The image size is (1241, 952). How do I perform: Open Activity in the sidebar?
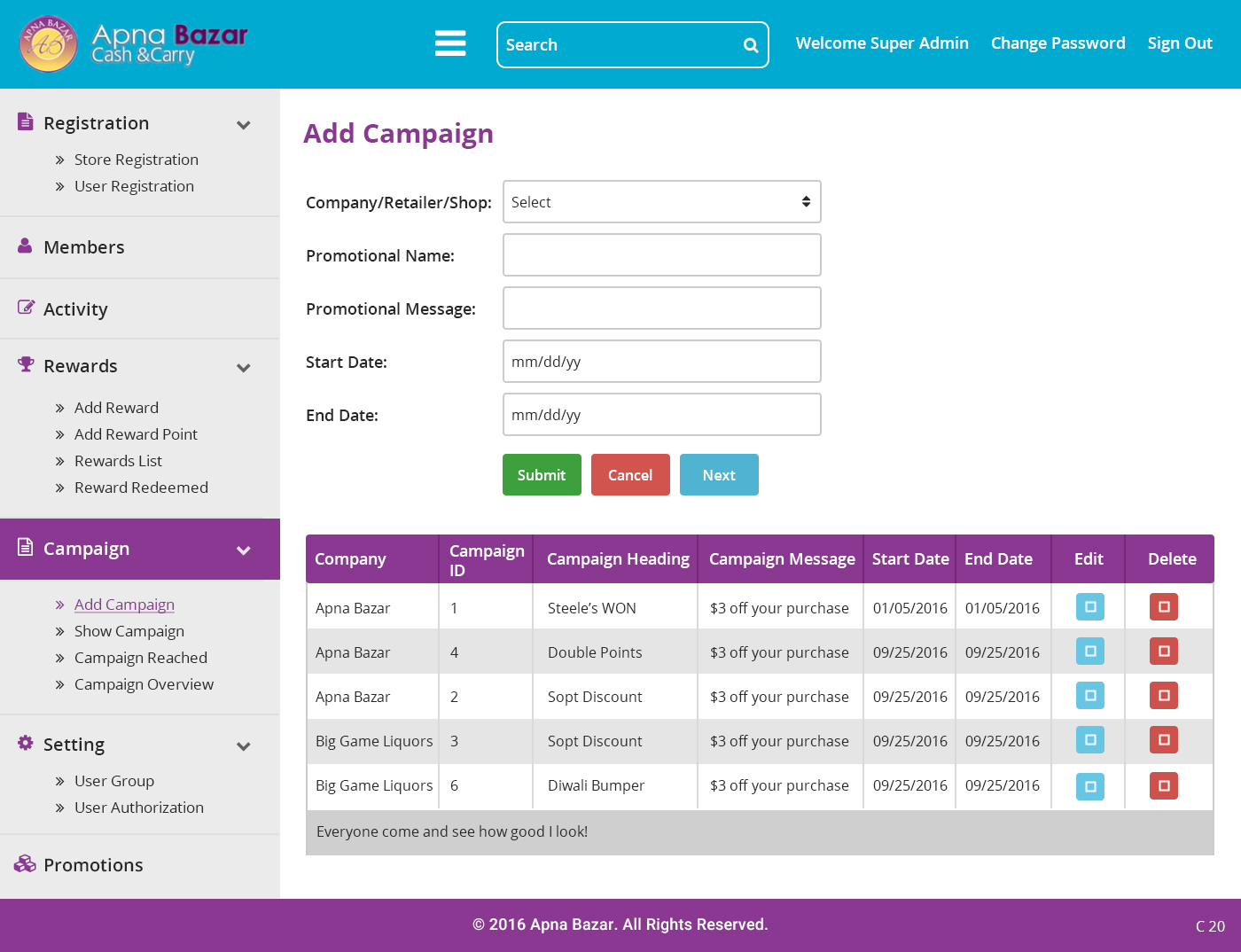[x=75, y=309]
